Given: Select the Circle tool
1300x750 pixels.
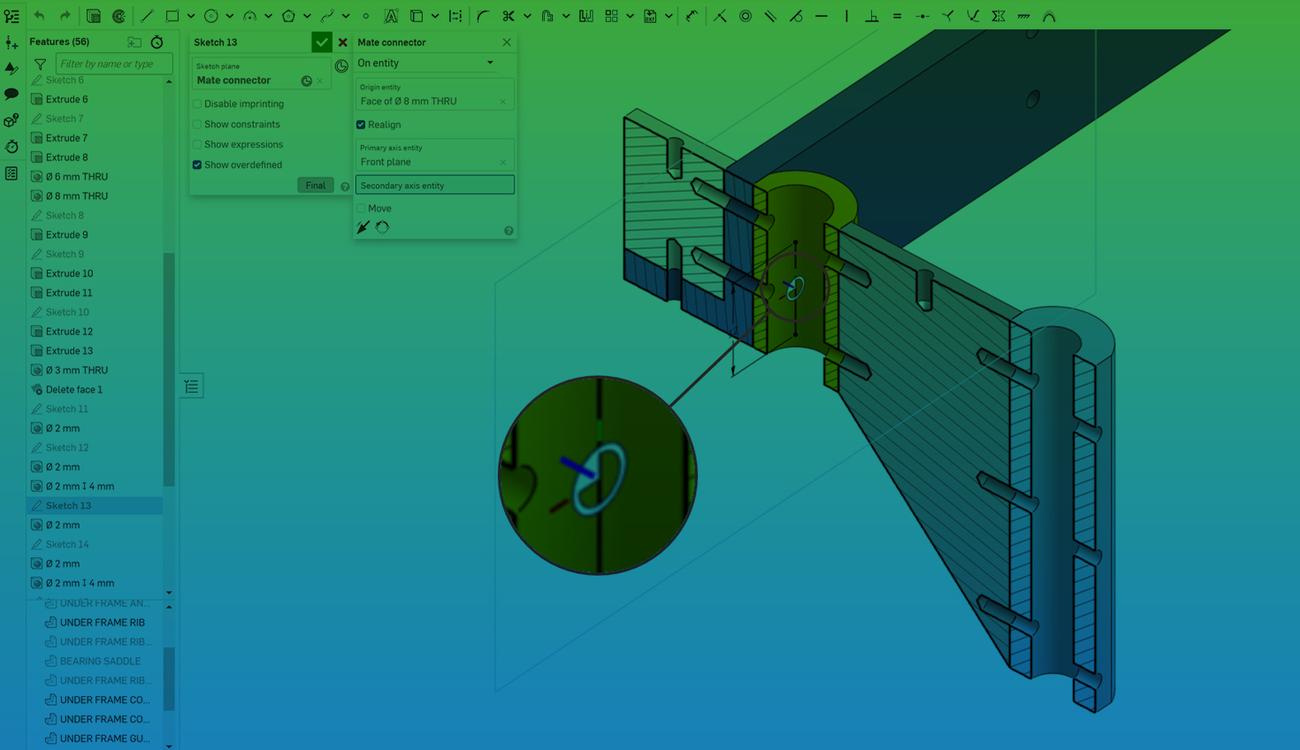Looking at the screenshot, I should point(210,15).
